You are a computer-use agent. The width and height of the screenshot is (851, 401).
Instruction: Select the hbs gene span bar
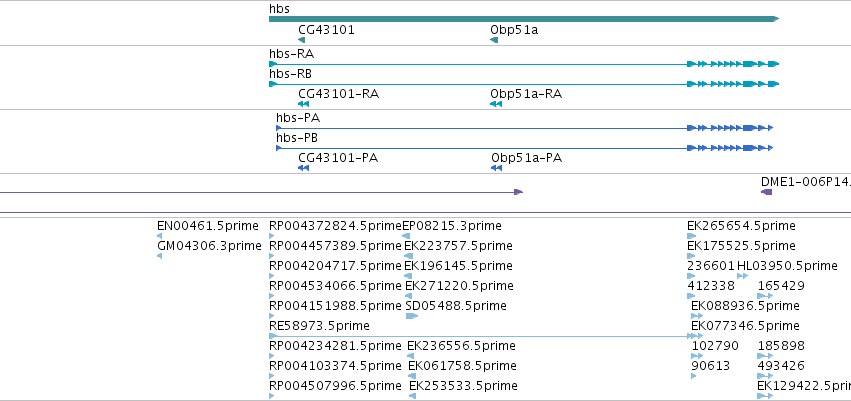(524, 19)
